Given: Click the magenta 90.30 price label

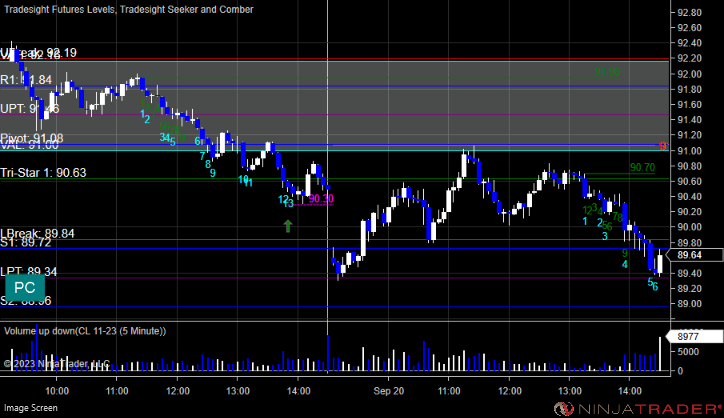Looking at the screenshot, I should pyautogui.click(x=321, y=199).
